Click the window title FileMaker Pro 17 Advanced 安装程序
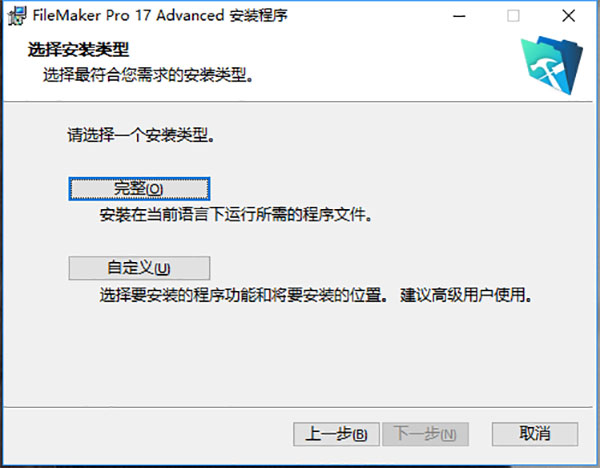Viewport: 600px width, 468px height. pos(160,16)
